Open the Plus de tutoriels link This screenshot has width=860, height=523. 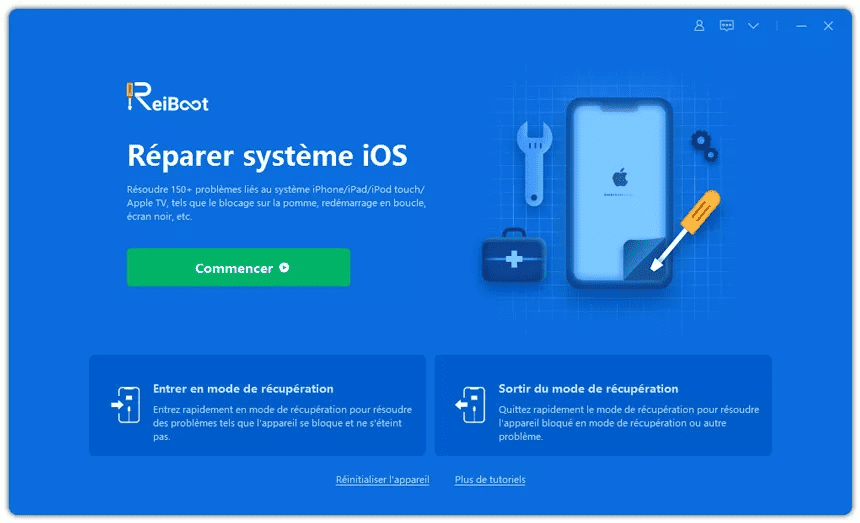coord(490,480)
